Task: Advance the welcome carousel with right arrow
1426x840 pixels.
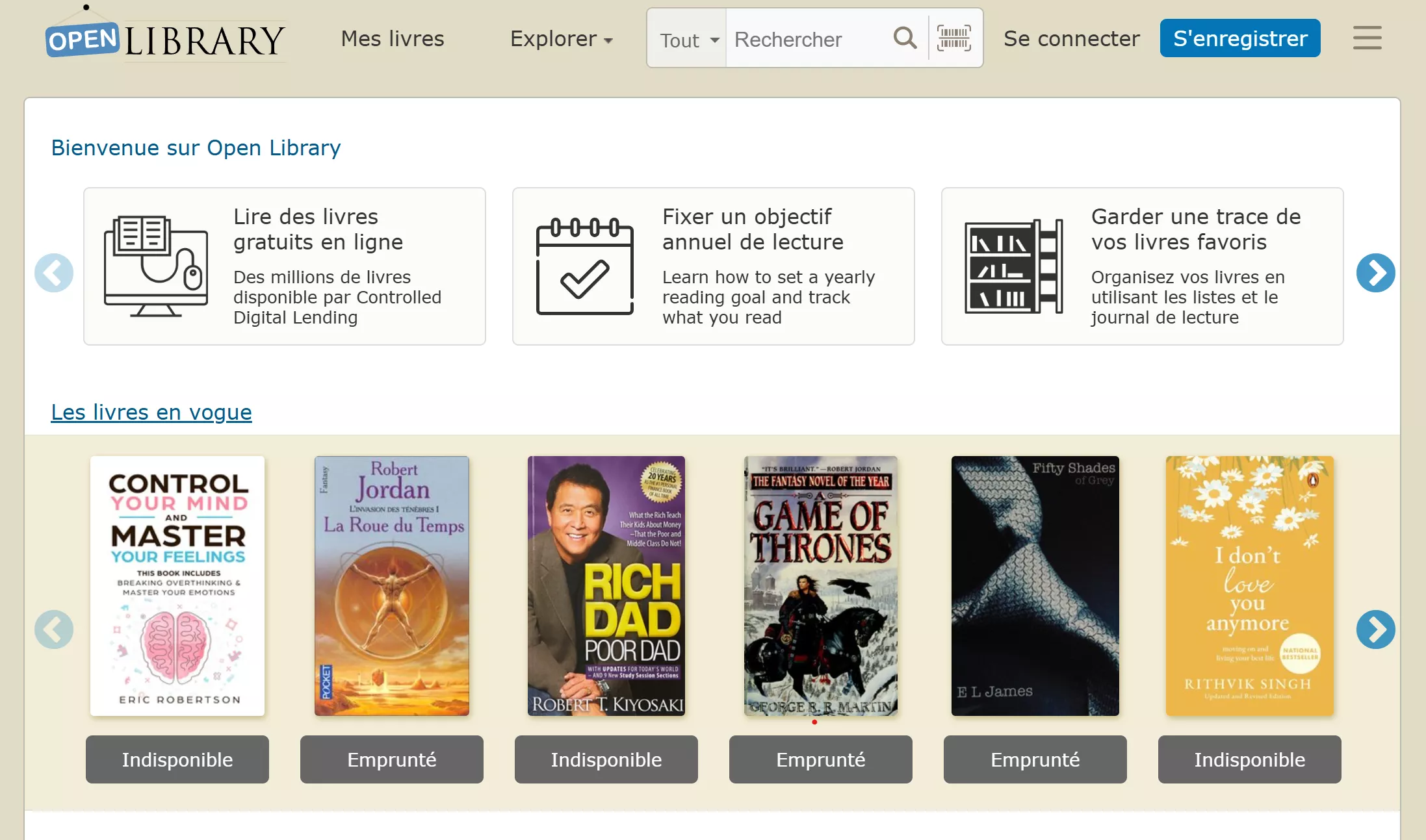Action: click(x=1375, y=273)
